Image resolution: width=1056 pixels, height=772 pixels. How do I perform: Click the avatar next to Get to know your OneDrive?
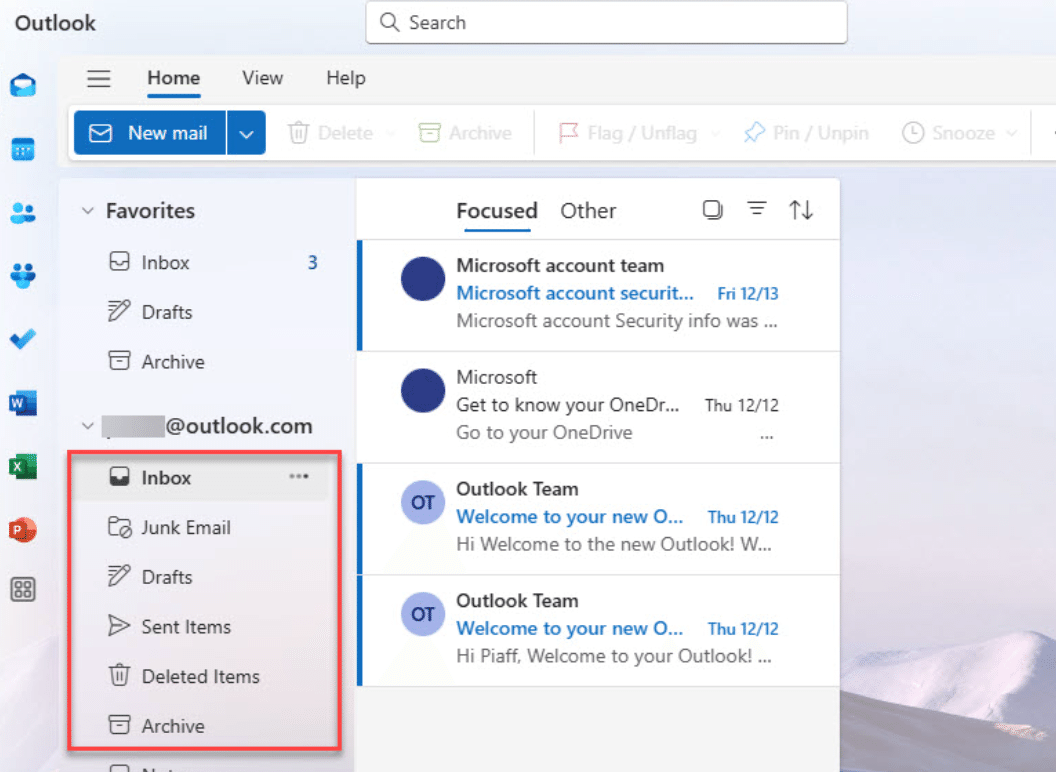click(x=423, y=391)
